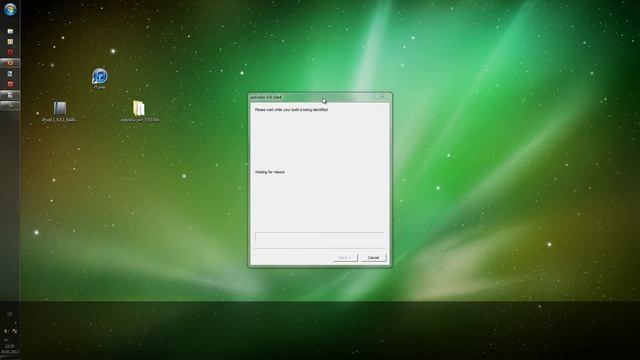The image size is (640, 360).
Task: Select the iPod firmware file on desktop
Action: [x=60, y=112]
